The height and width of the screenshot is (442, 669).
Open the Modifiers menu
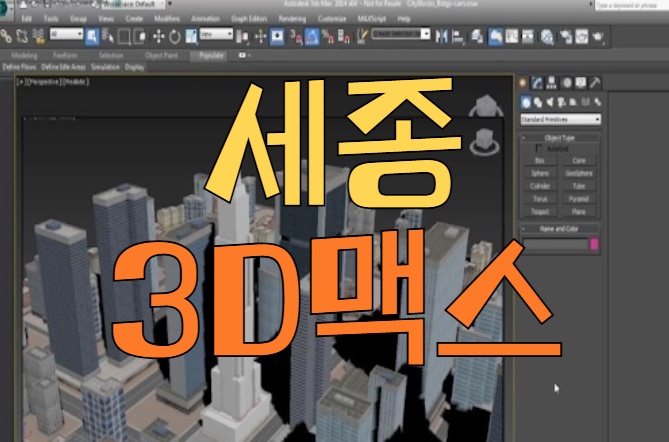click(x=167, y=19)
